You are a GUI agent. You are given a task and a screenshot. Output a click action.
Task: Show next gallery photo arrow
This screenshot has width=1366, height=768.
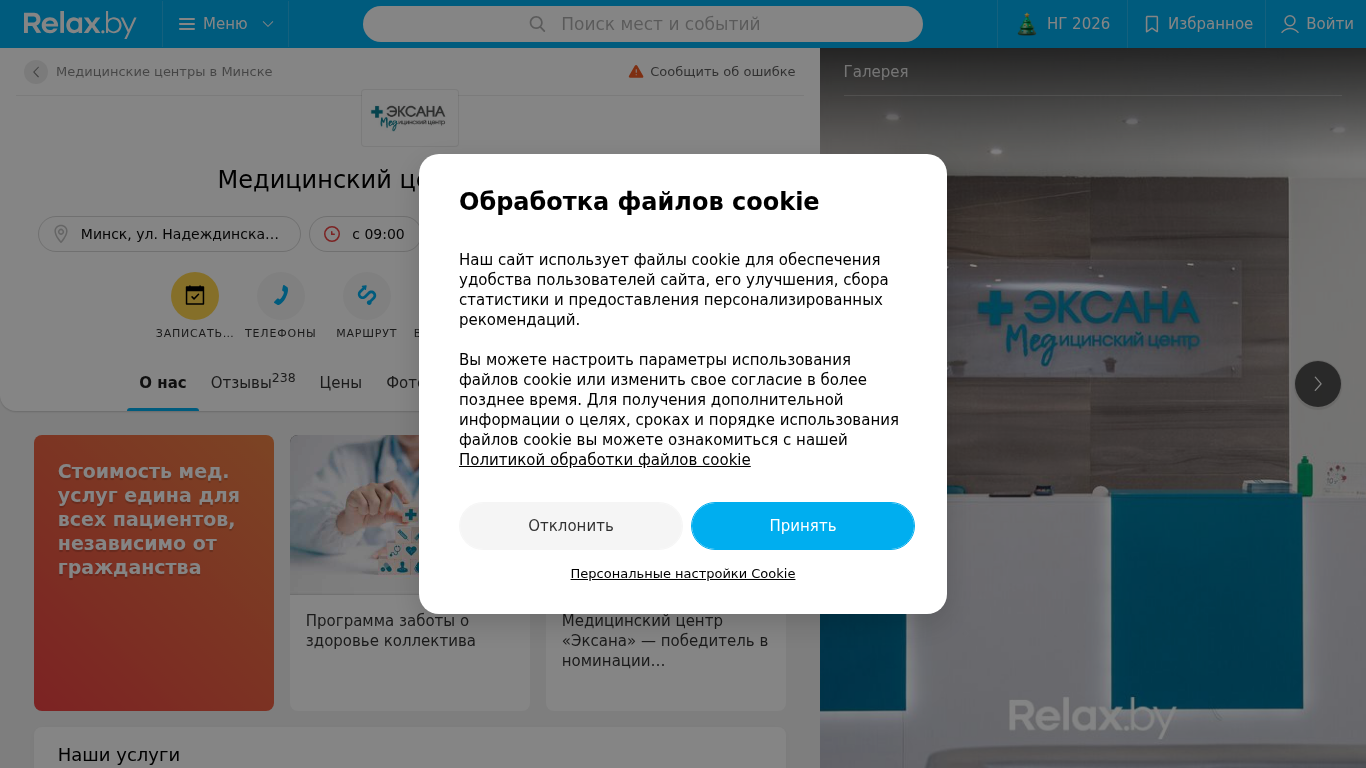[x=1318, y=384]
